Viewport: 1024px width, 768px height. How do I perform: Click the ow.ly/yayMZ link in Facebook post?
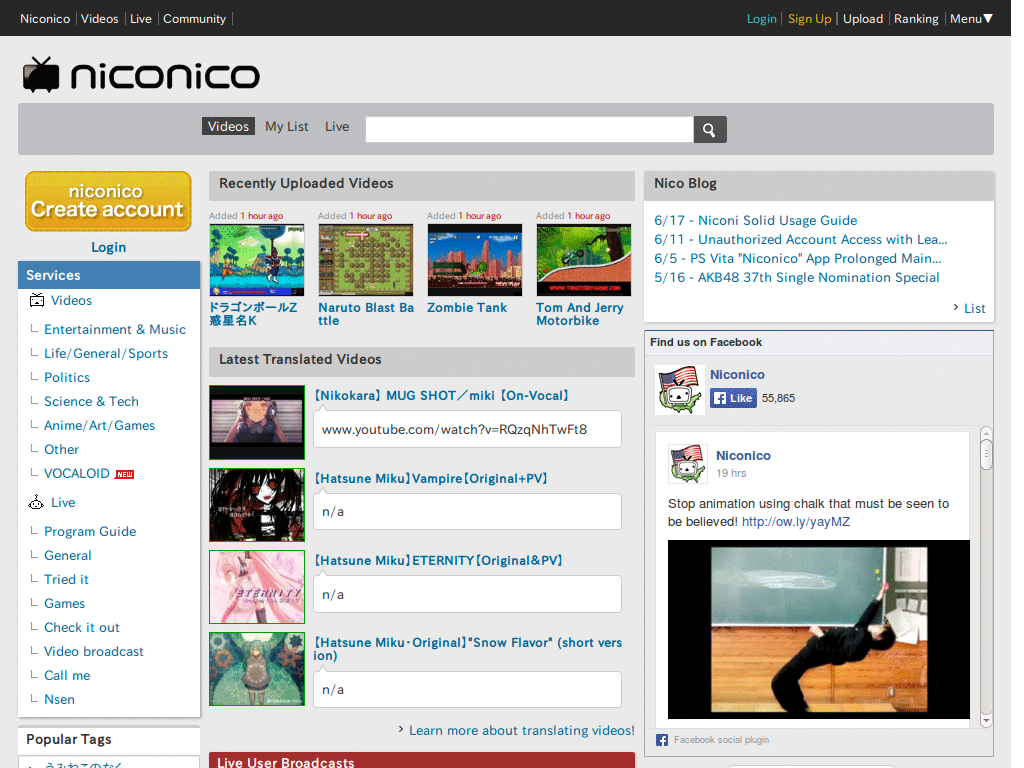pyautogui.click(x=796, y=522)
